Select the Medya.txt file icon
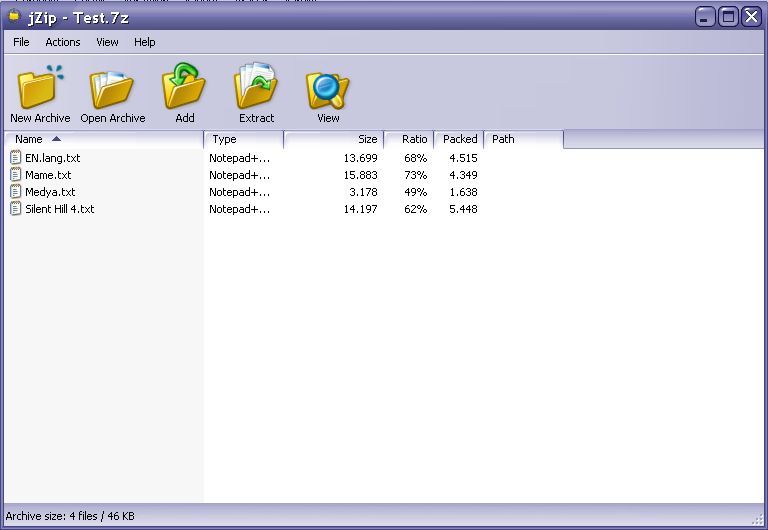The height and width of the screenshot is (530, 768). point(16,192)
